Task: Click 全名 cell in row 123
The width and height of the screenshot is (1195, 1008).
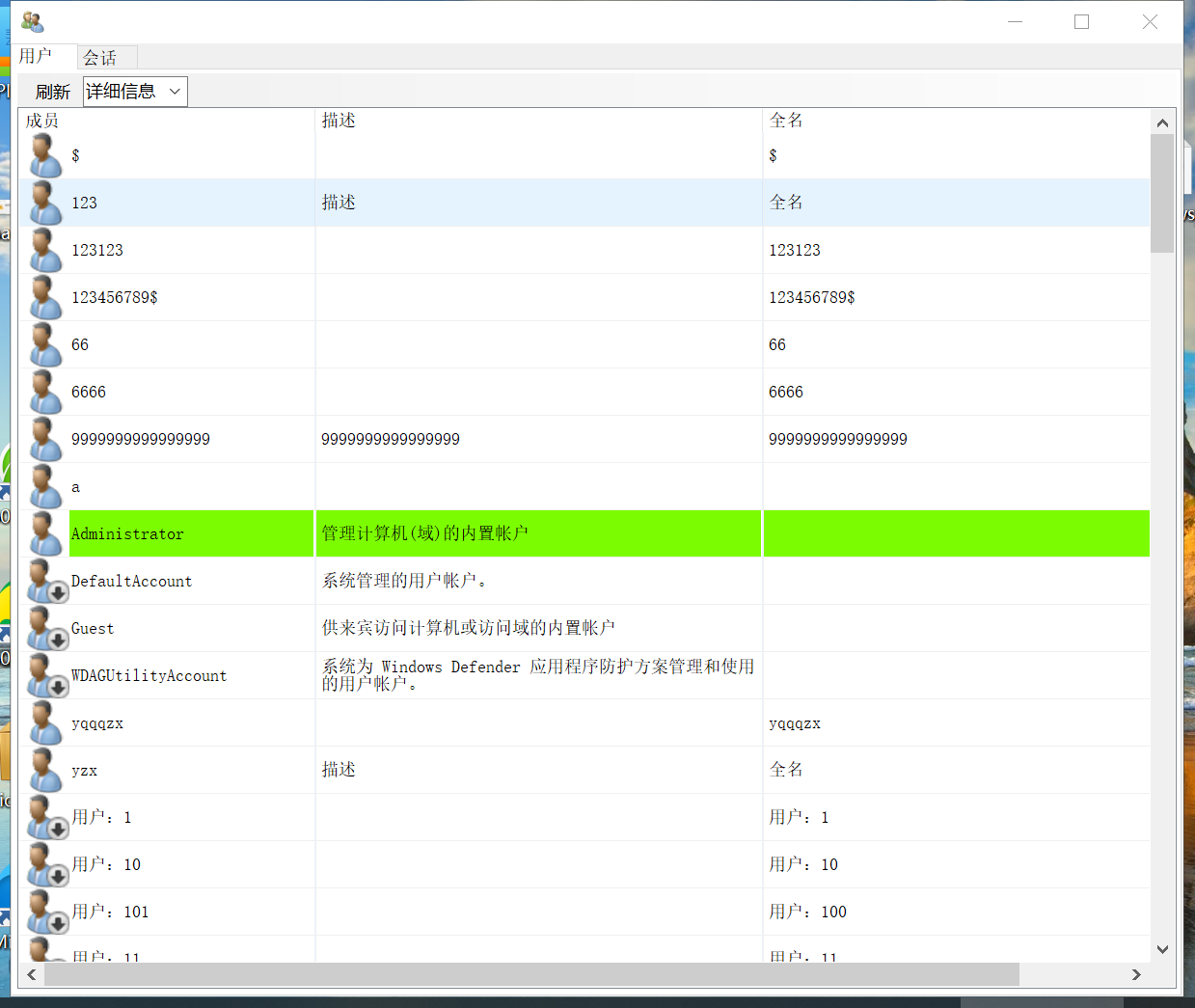Action: 786,203
